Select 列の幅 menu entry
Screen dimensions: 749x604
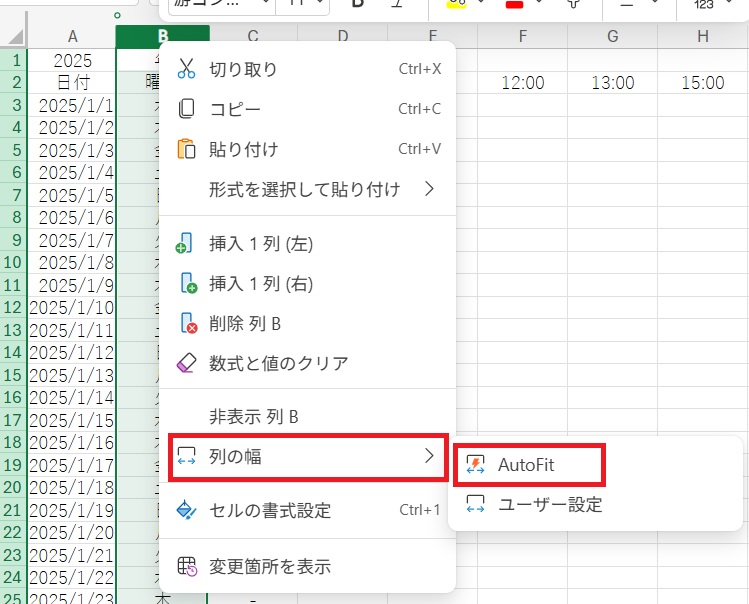pos(308,457)
